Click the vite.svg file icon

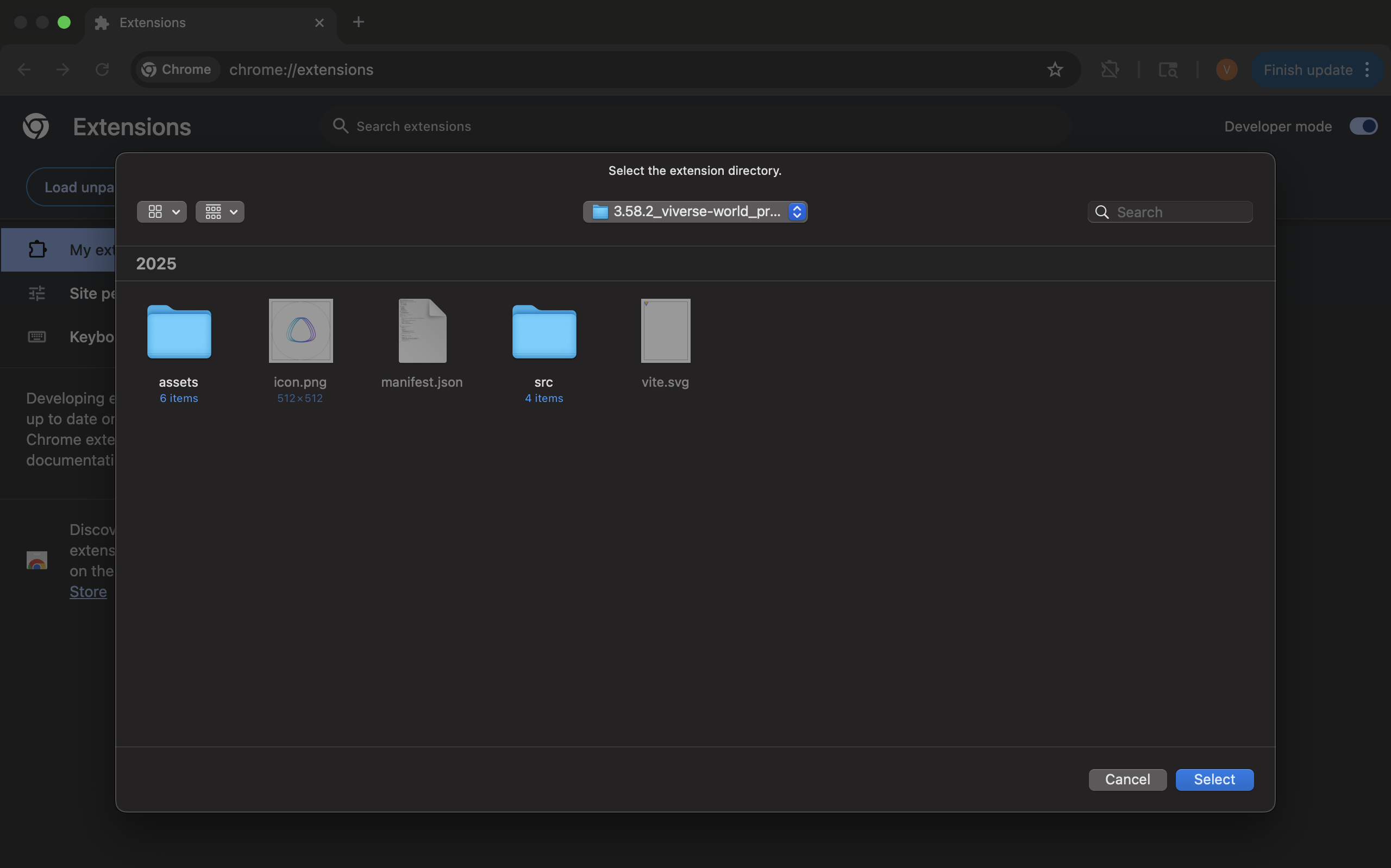pyautogui.click(x=666, y=331)
